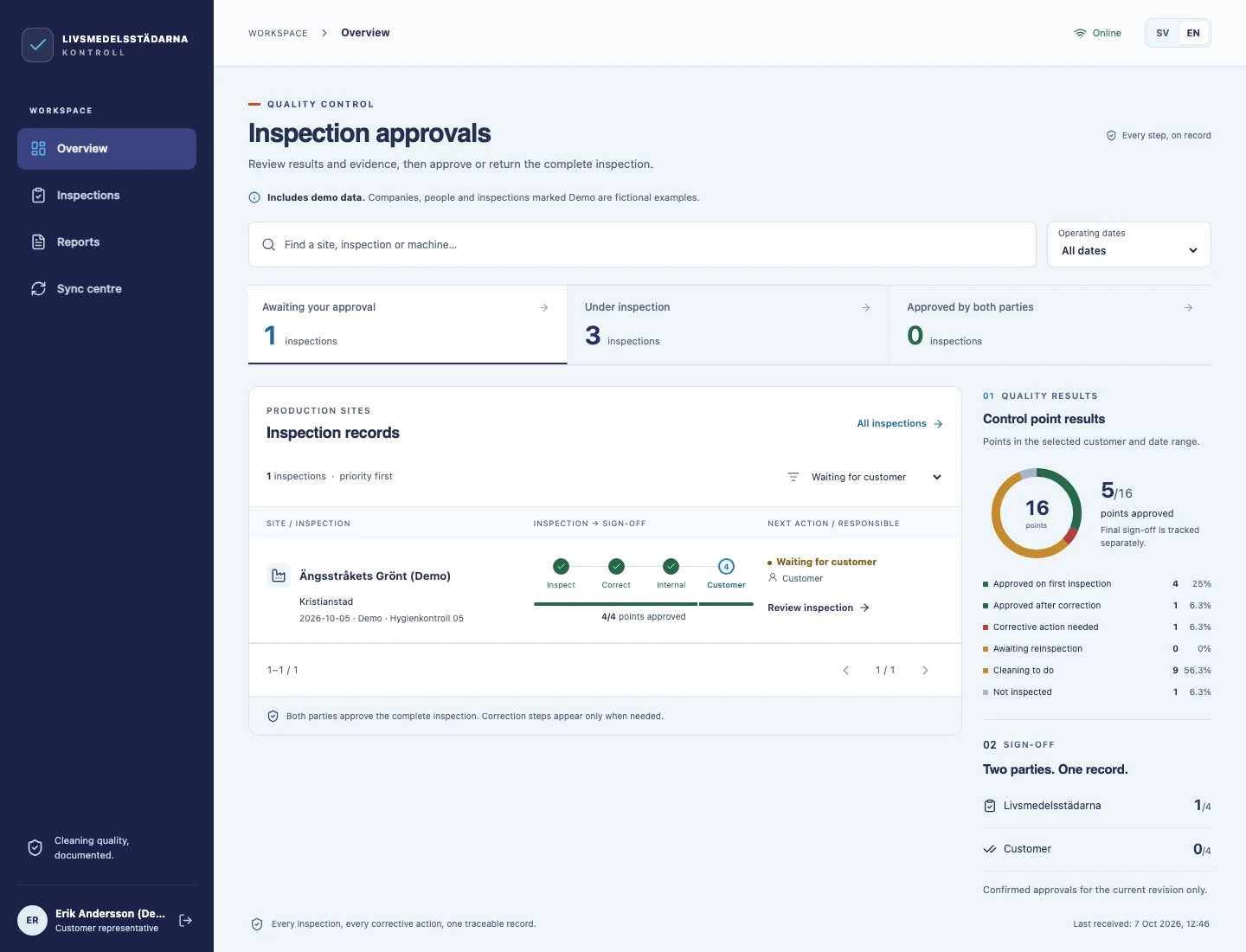
Task: Click the Online wifi status icon
Action: click(1080, 33)
